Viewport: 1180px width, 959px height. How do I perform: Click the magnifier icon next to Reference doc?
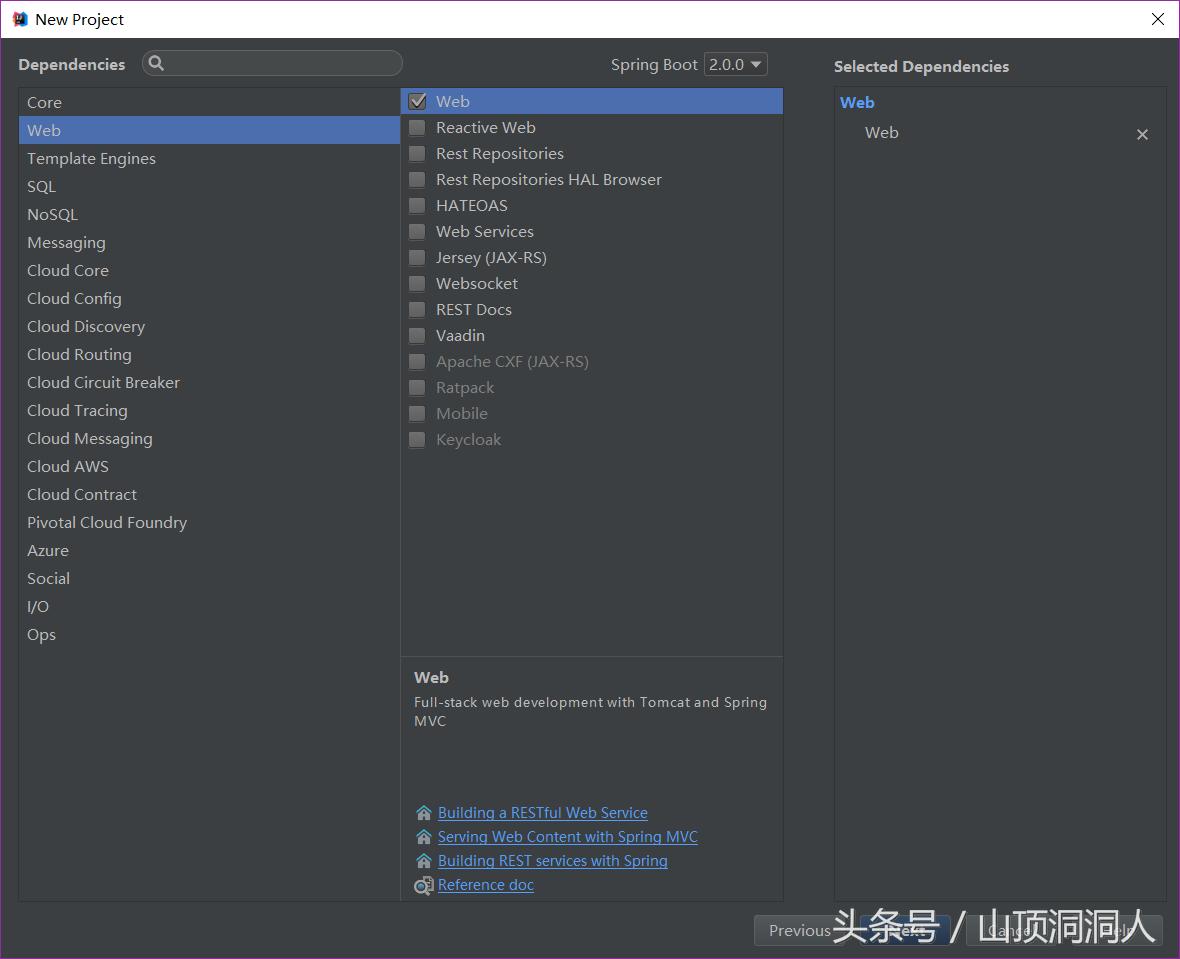[x=422, y=885]
